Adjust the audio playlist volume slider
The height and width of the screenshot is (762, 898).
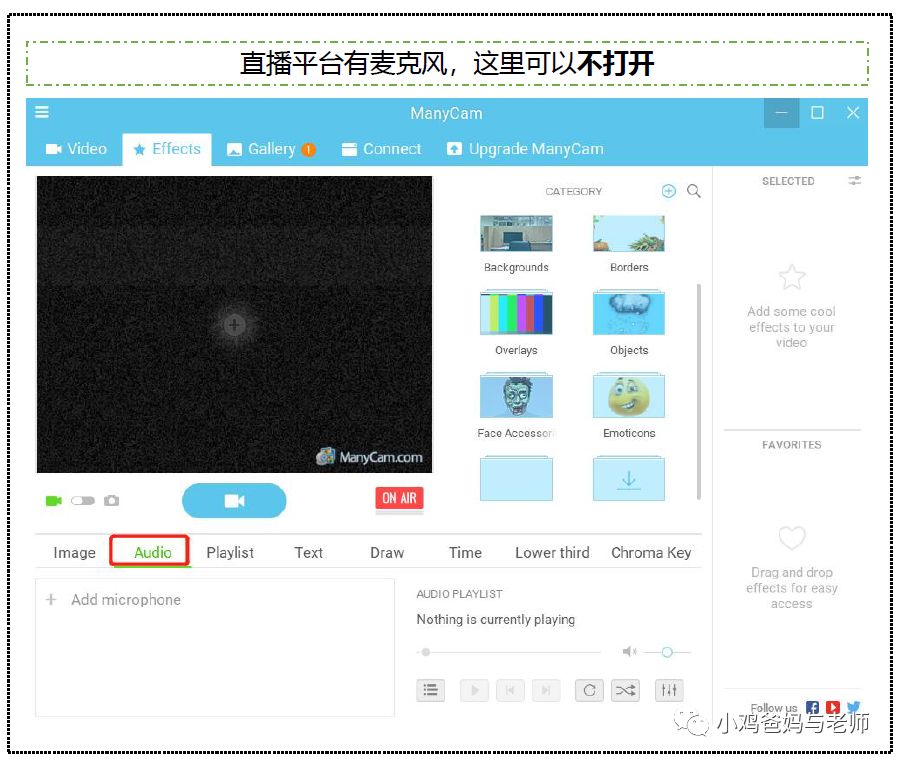[666, 651]
